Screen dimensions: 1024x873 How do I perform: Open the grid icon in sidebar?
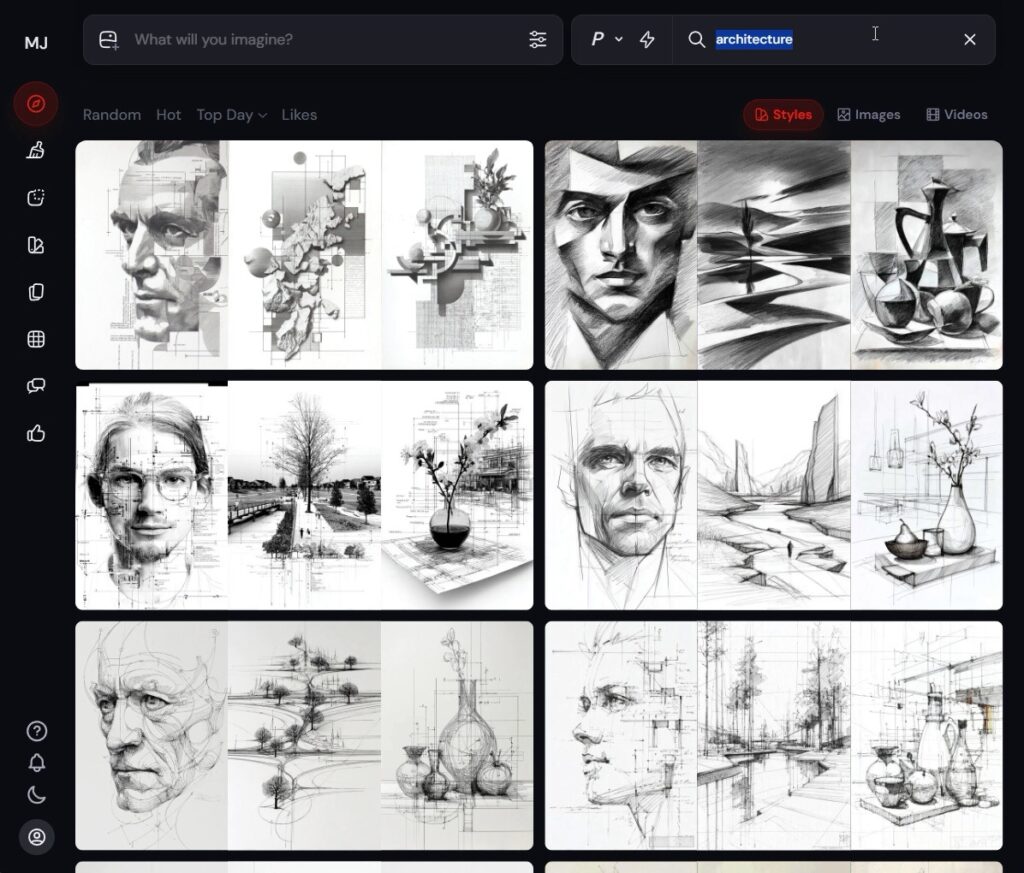[36, 339]
